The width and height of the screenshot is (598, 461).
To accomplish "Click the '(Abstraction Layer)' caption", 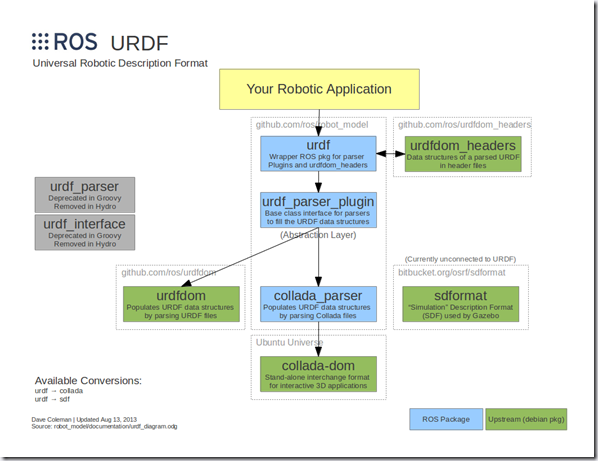I will coord(318,235).
